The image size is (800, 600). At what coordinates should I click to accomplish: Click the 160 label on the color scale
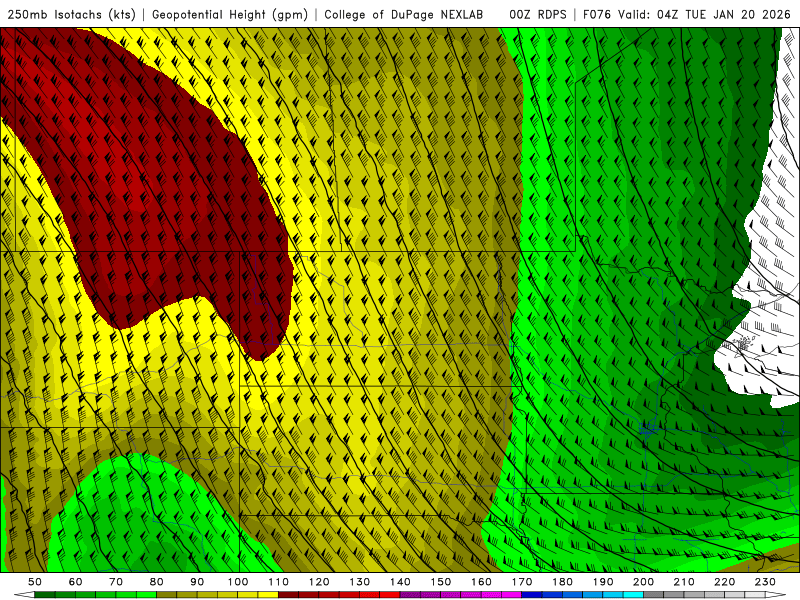click(x=481, y=582)
